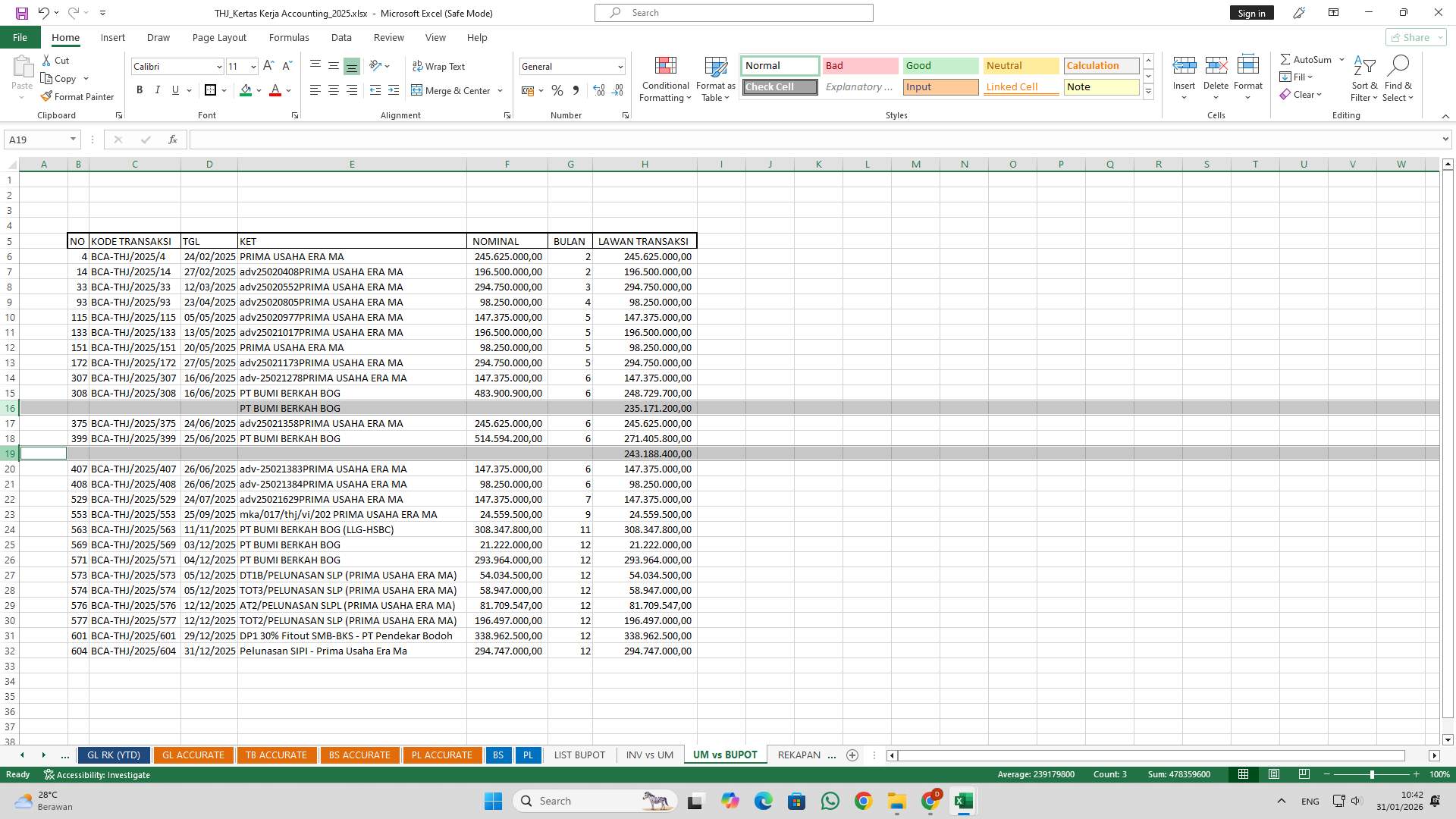Click the Share button
Viewport: 1456px width, 819px height.
pos(1412,37)
